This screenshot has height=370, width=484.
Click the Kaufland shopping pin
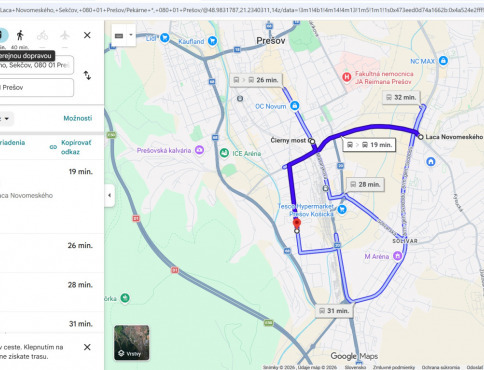click(x=212, y=41)
